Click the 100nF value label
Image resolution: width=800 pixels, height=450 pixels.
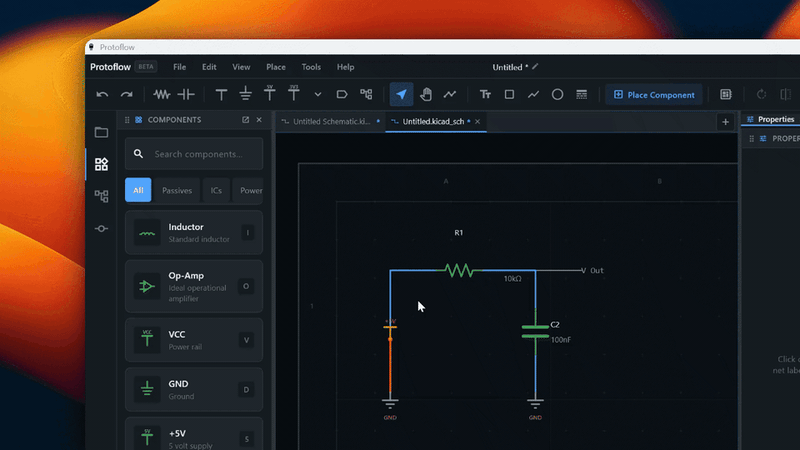click(x=561, y=340)
